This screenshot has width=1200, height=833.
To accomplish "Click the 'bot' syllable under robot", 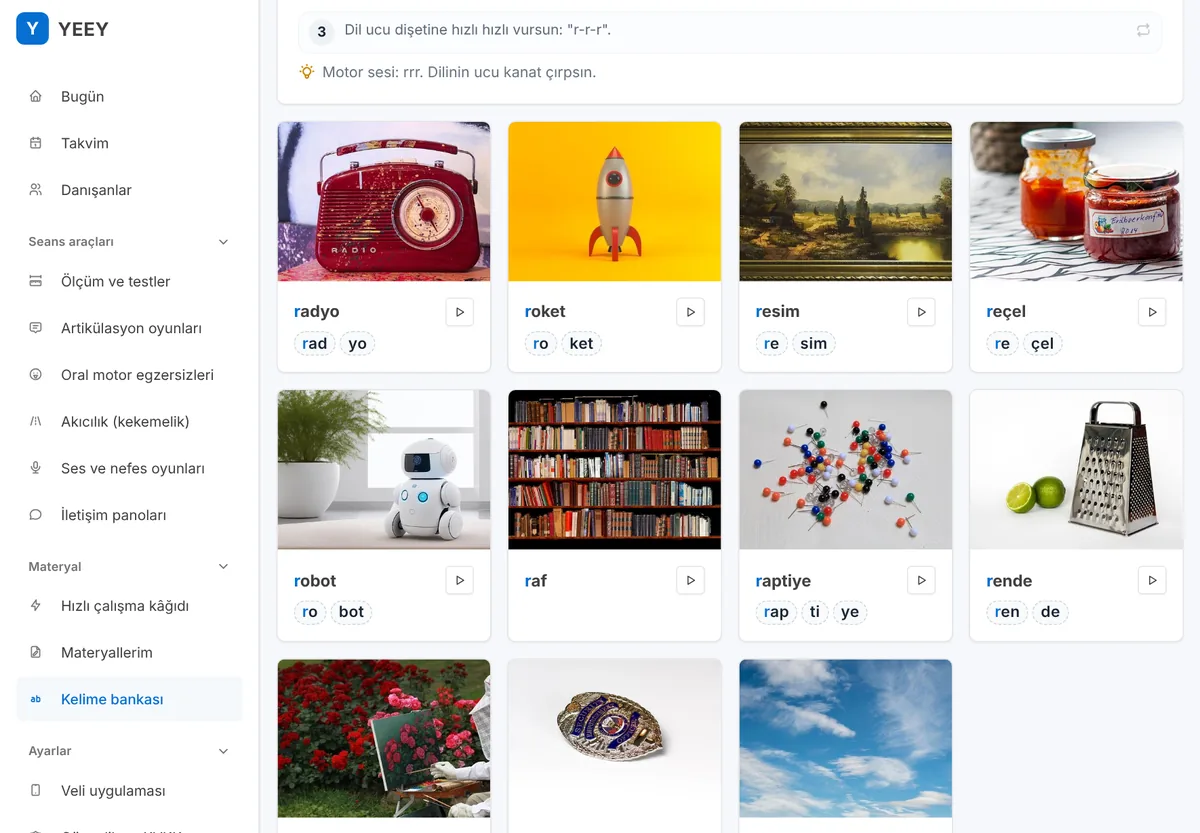I will [351, 612].
